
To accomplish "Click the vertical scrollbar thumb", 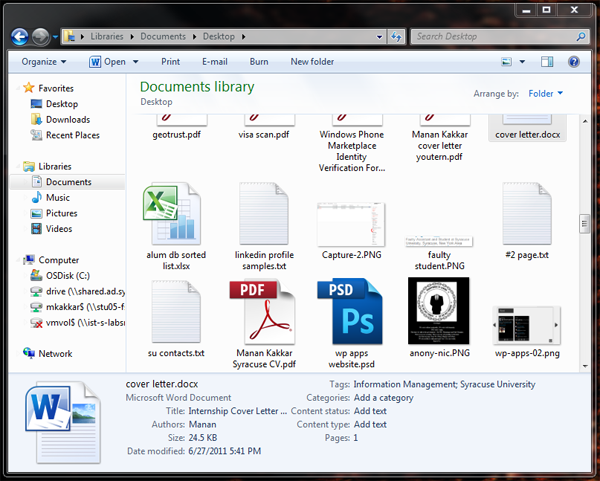I will [x=584, y=224].
